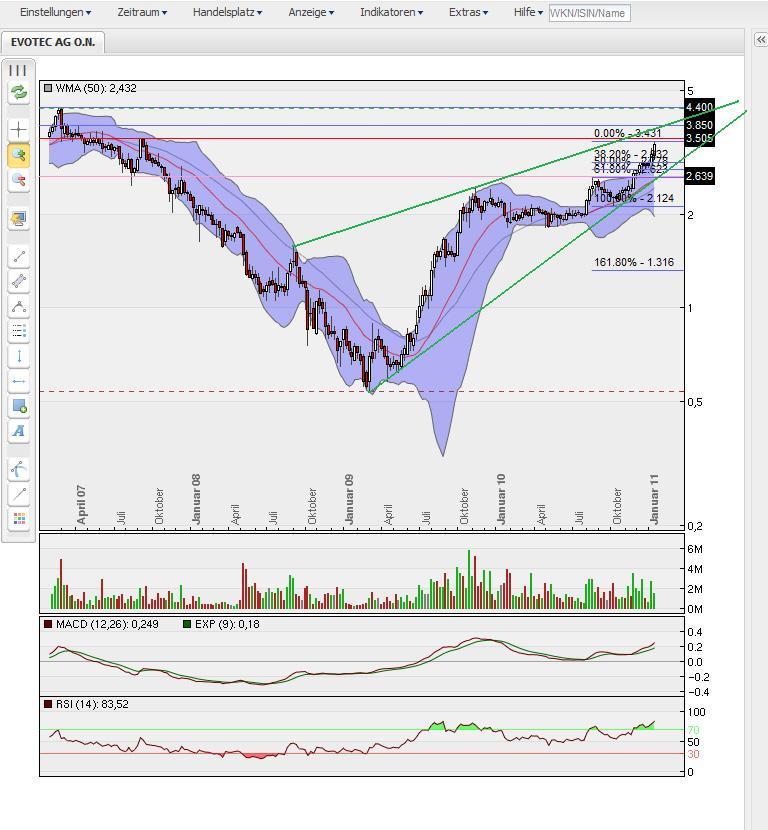Image resolution: width=768 pixels, height=830 pixels.
Task: Select the horizontal line tool
Action: (x=19, y=381)
